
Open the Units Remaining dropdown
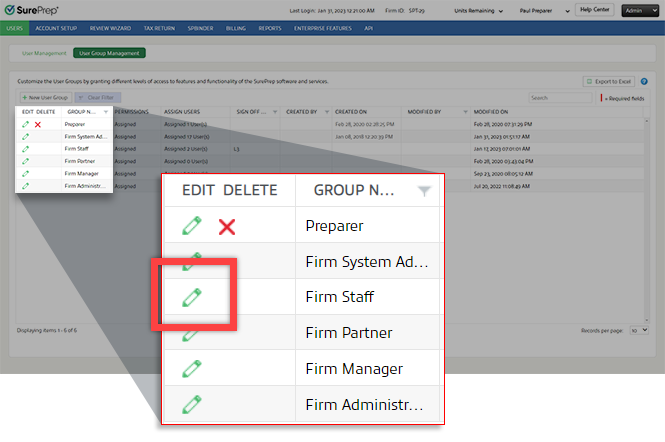pyautogui.click(x=478, y=11)
